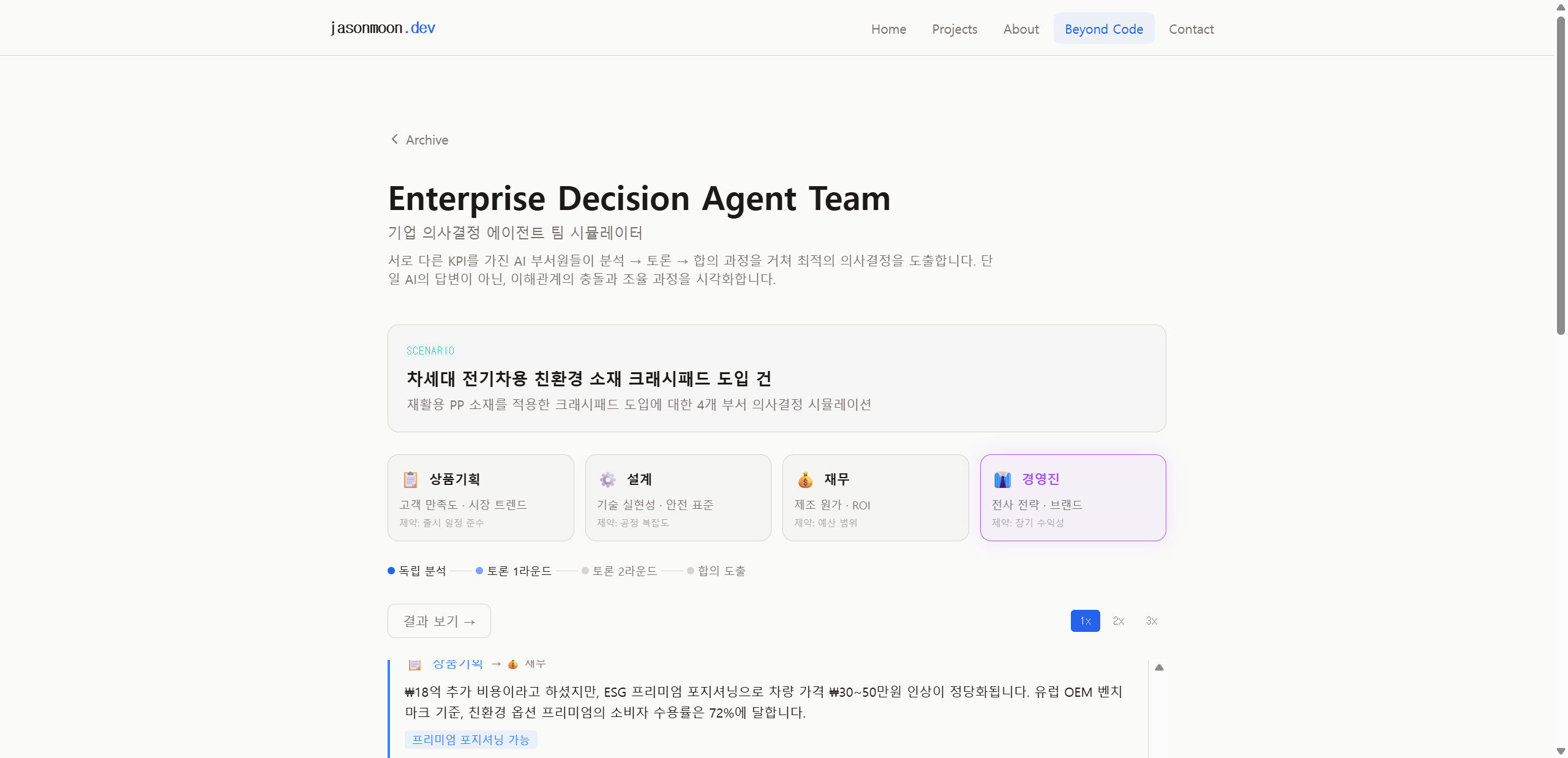1568x758 pixels.
Task: Return to Archive via the back link
Action: point(426,140)
